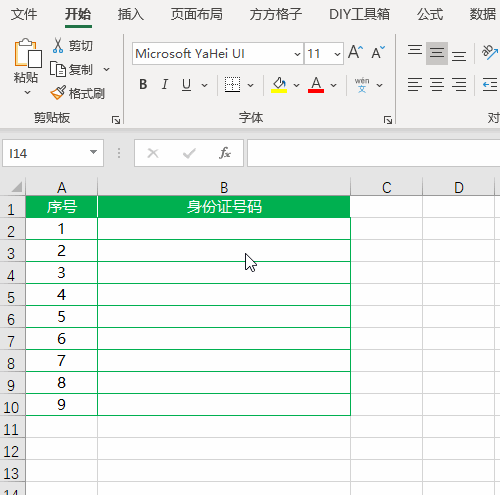The image size is (500, 495).
Task: Click the text orientation icon
Action: [490, 52]
